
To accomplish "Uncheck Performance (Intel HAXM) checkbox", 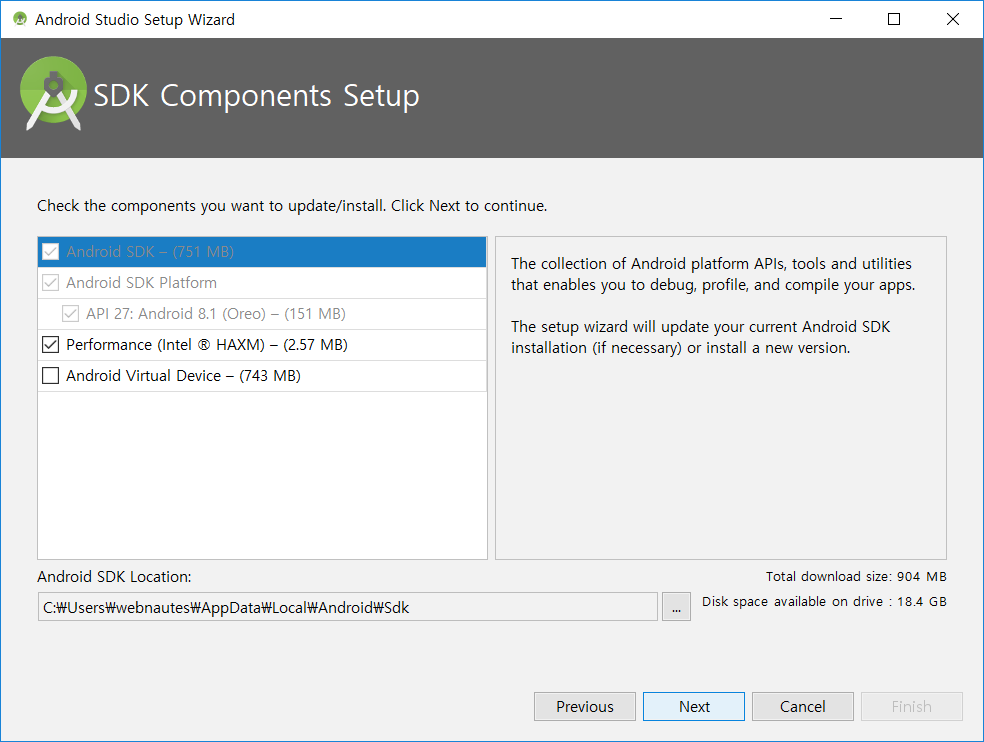I will (50, 345).
